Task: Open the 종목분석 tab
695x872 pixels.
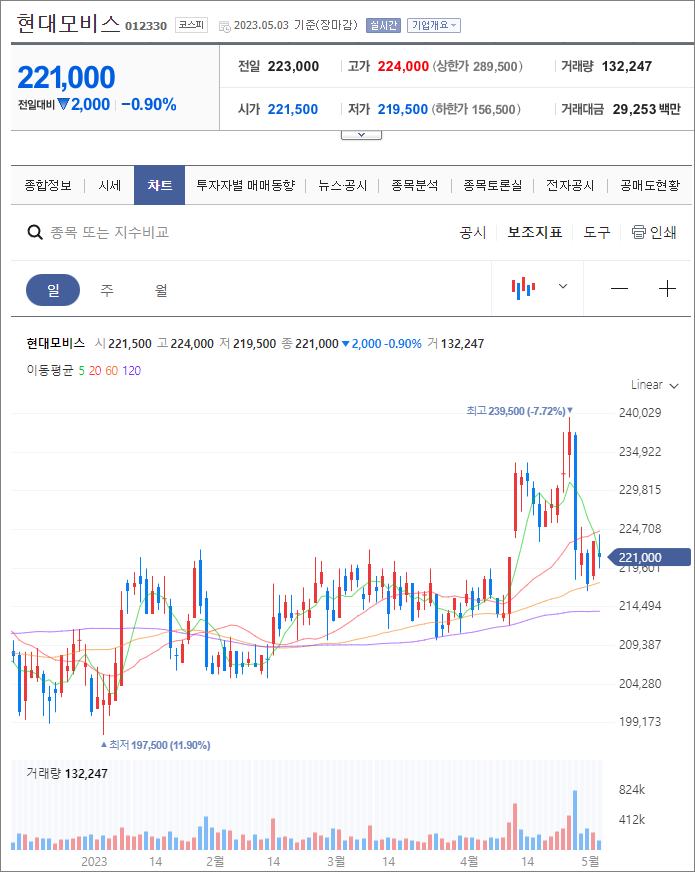Action: tap(415, 185)
